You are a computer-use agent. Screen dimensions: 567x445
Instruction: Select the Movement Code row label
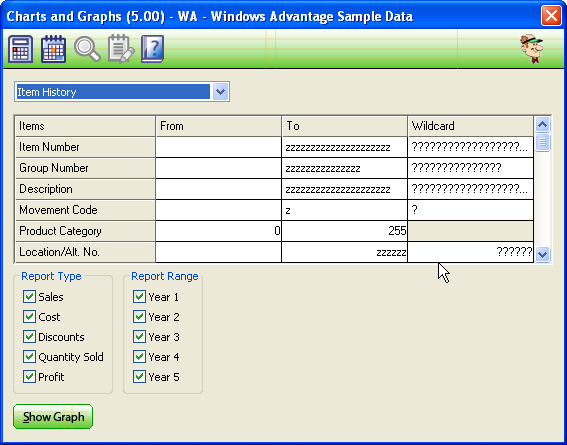85,210
